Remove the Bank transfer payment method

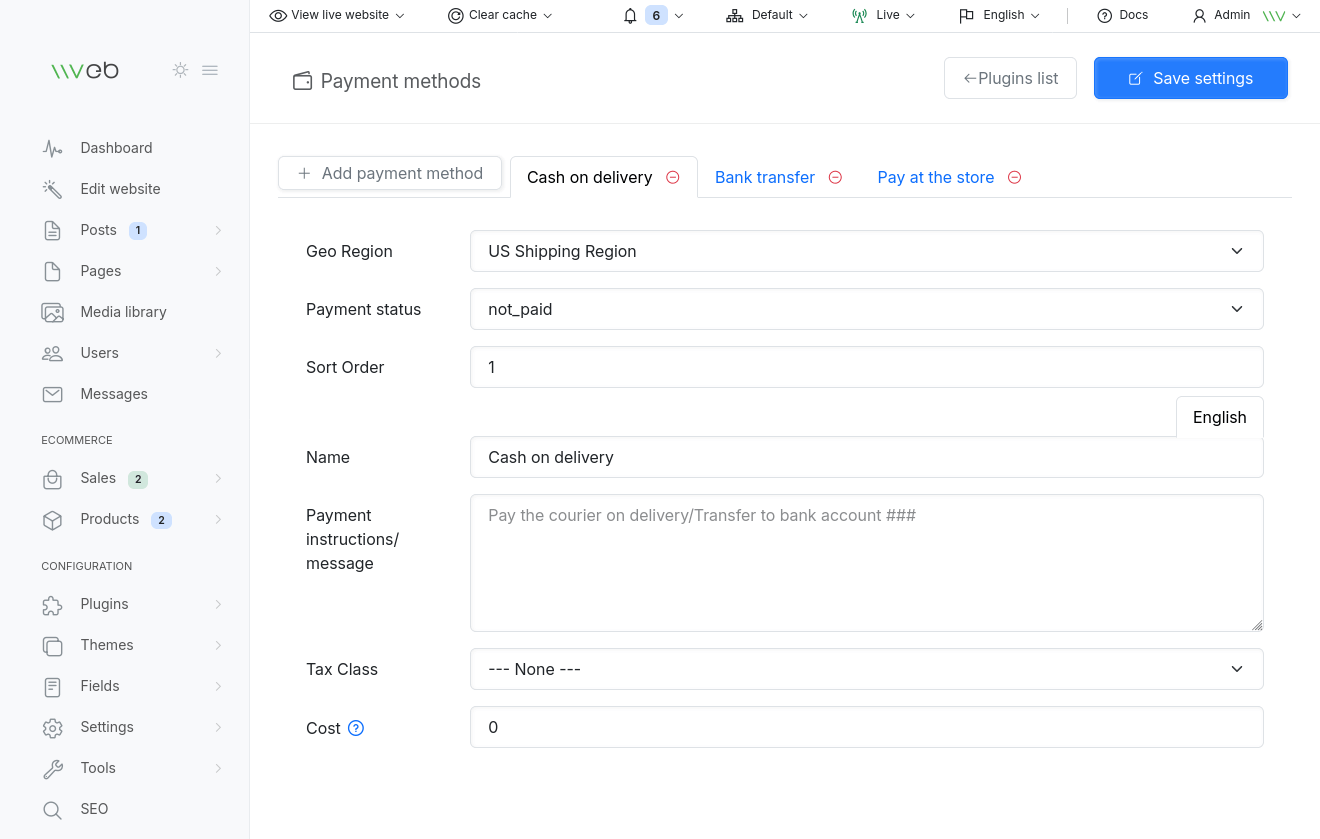coord(835,177)
